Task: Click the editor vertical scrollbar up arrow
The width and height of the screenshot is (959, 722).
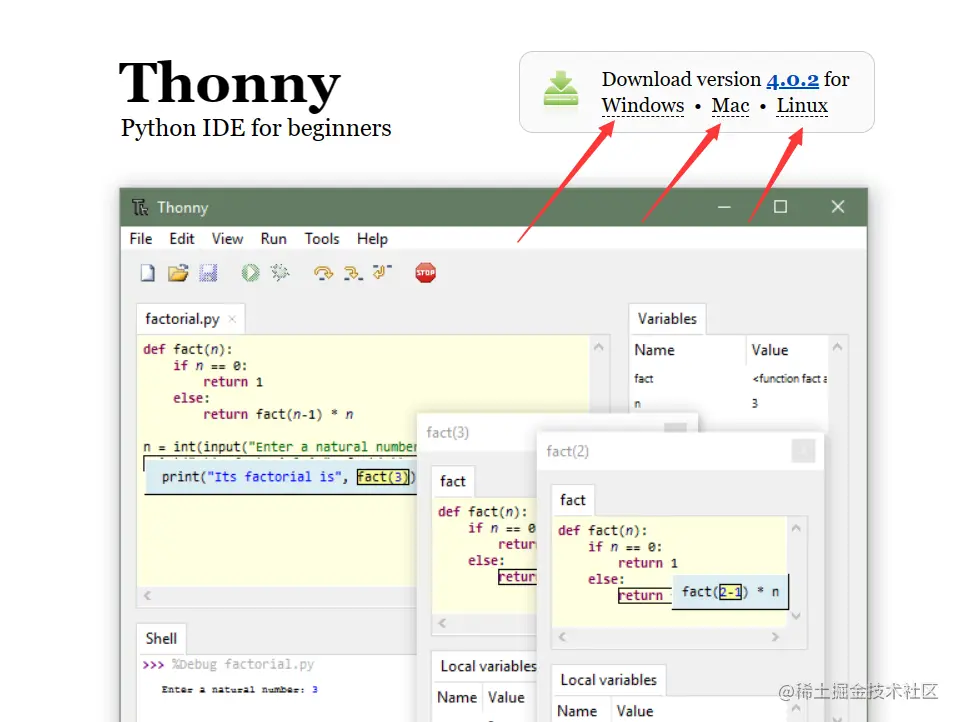Action: (x=599, y=348)
